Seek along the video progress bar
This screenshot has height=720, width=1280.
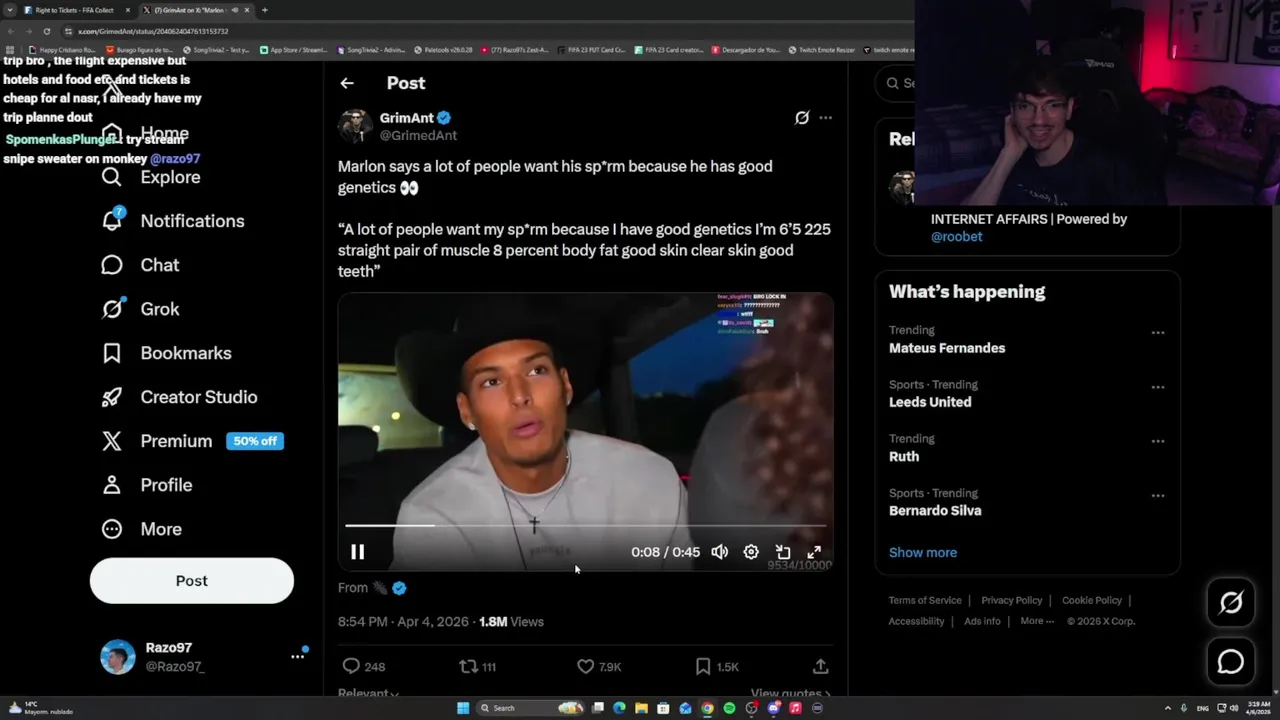tap(586, 525)
